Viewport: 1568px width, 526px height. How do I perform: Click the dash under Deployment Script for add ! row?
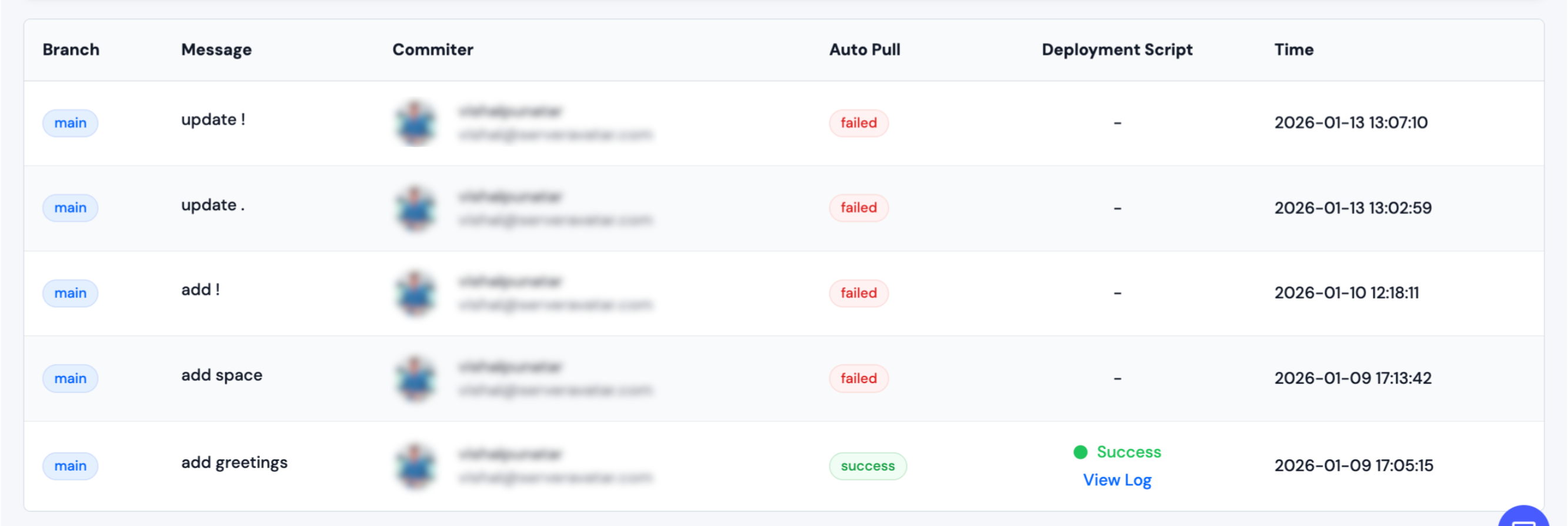(x=1118, y=293)
